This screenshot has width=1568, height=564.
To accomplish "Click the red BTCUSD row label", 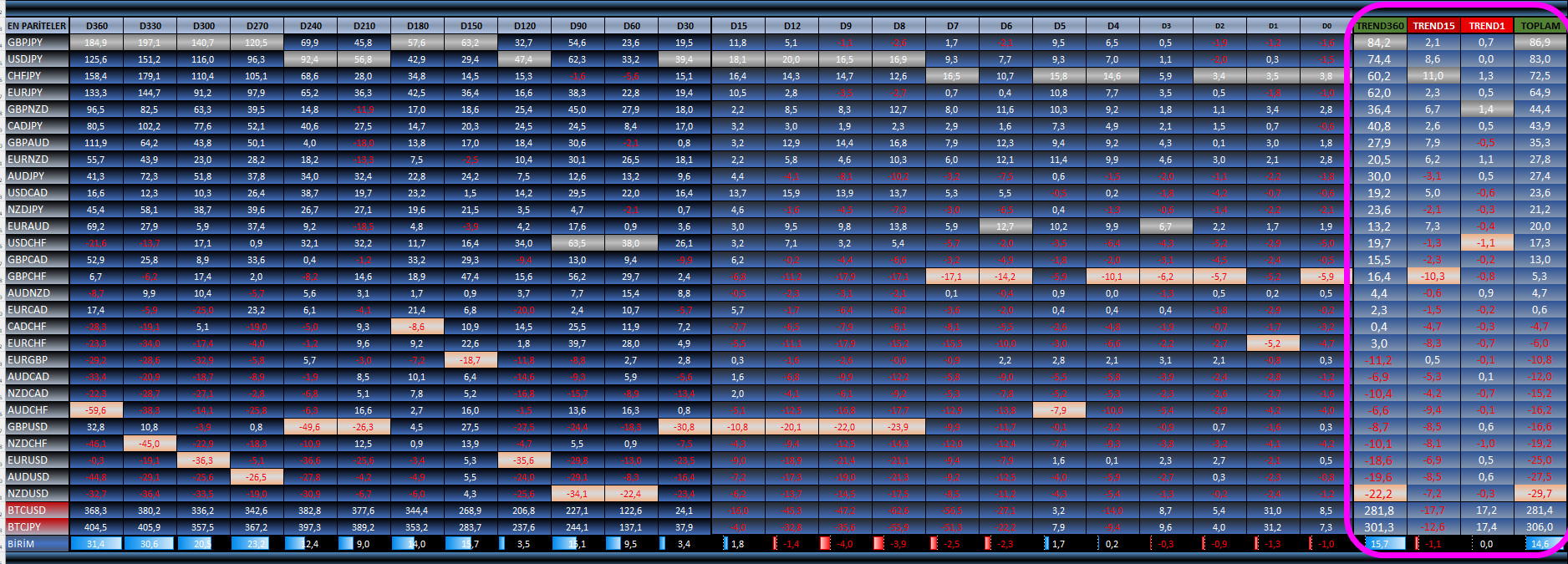I will (36, 511).
